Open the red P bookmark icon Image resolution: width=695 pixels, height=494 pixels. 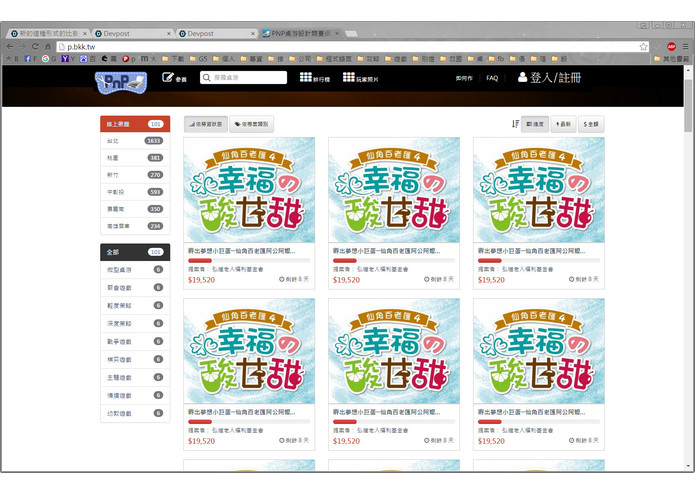click(x=125, y=58)
